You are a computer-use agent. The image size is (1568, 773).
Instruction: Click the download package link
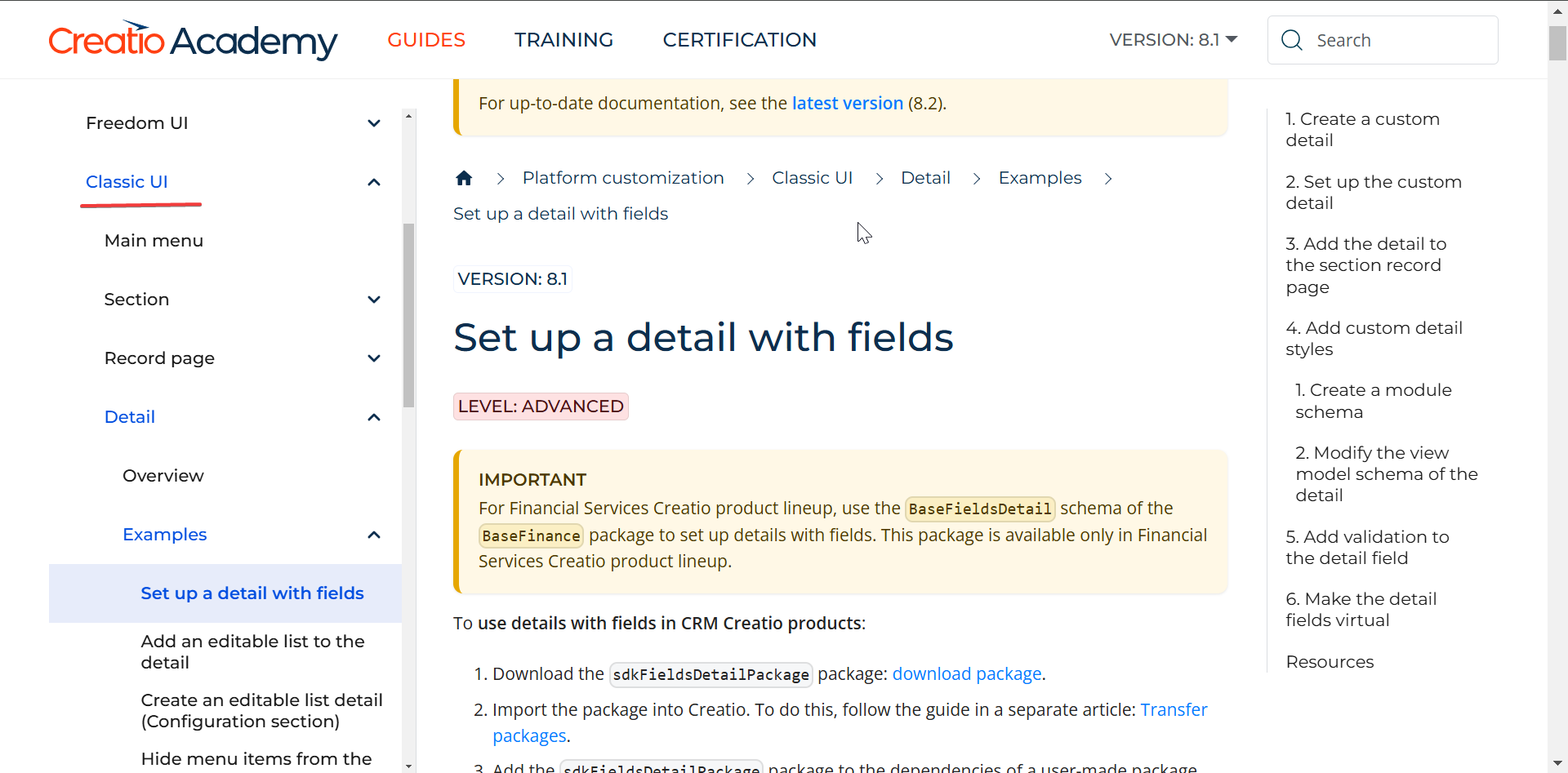[967, 674]
